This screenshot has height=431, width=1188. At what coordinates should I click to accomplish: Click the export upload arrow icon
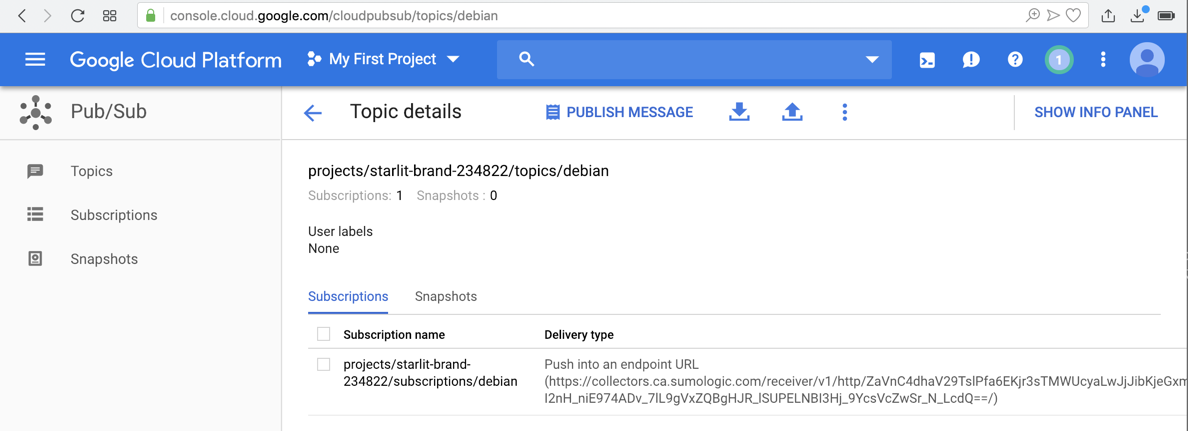click(x=792, y=112)
